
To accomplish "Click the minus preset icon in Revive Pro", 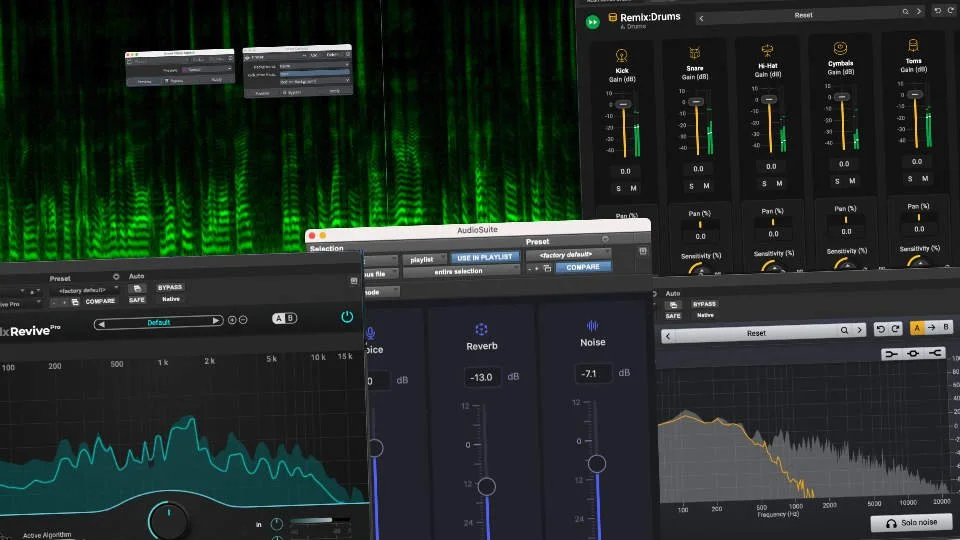I will [243, 320].
